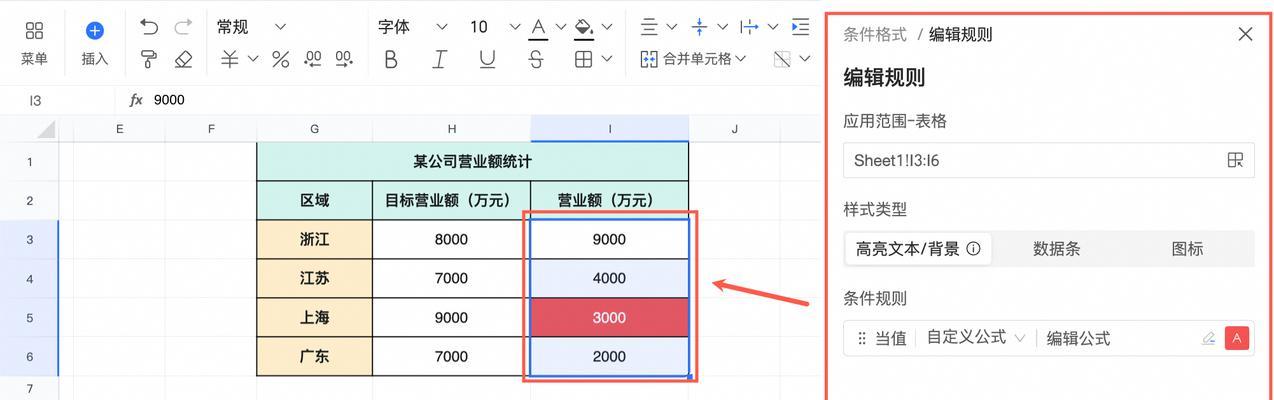Redo the last action
Image resolution: width=1274 pixels, height=400 pixels.
pyautogui.click(x=183, y=28)
